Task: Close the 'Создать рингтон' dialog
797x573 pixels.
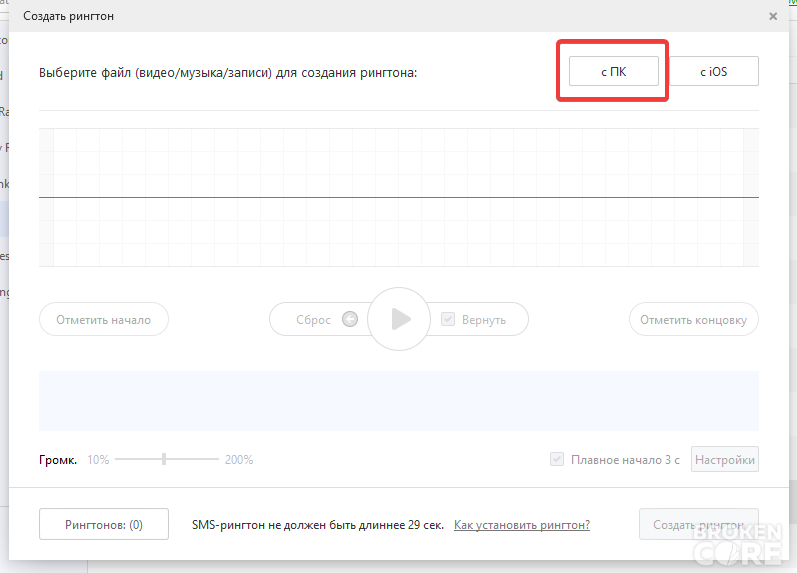Action: pyautogui.click(x=773, y=16)
